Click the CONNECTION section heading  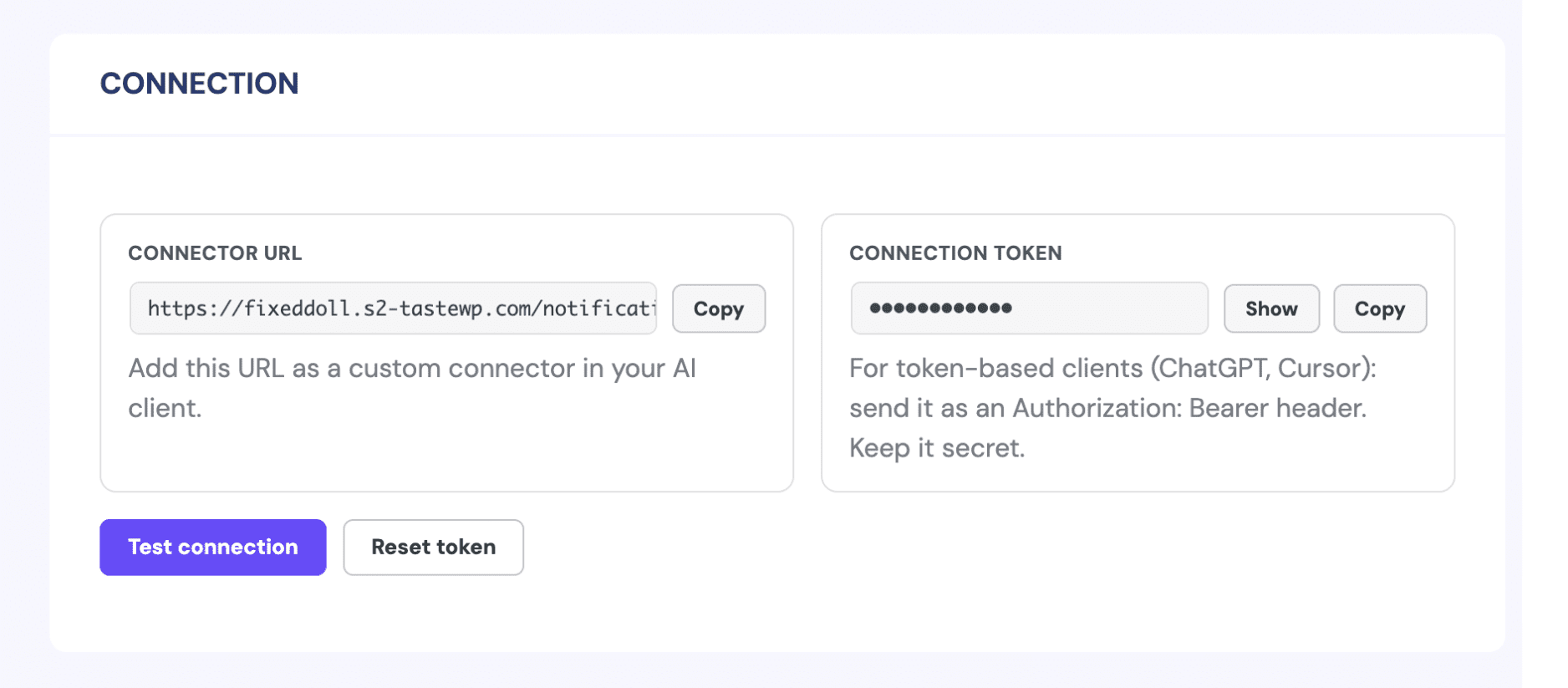(199, 84)
